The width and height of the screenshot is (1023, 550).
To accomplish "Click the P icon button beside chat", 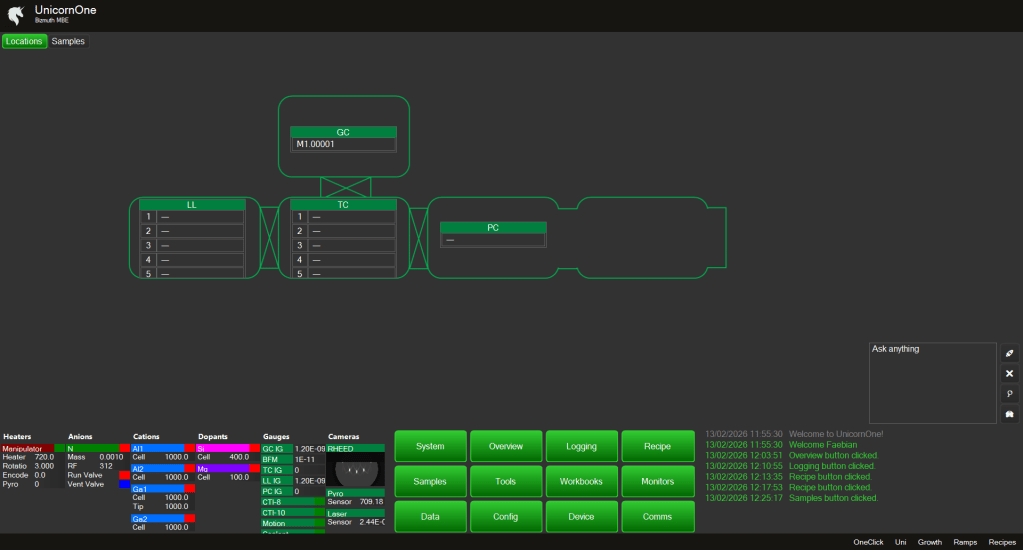I will click(1009, 394).
